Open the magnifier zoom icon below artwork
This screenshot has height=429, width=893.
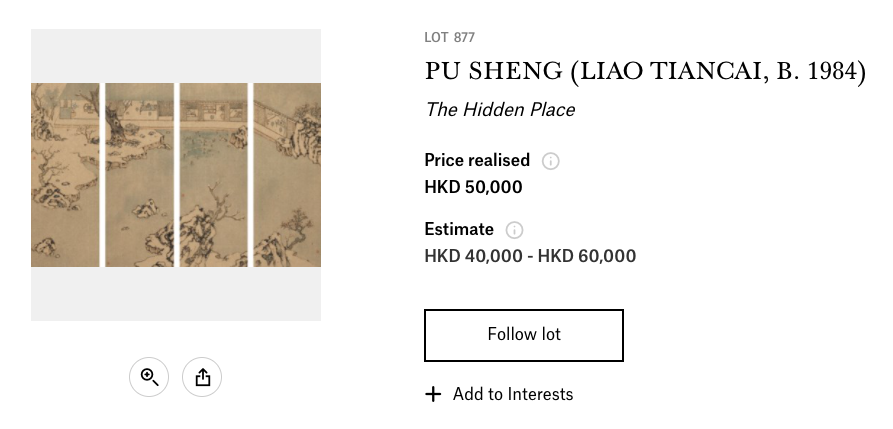[x=149, y=377]
